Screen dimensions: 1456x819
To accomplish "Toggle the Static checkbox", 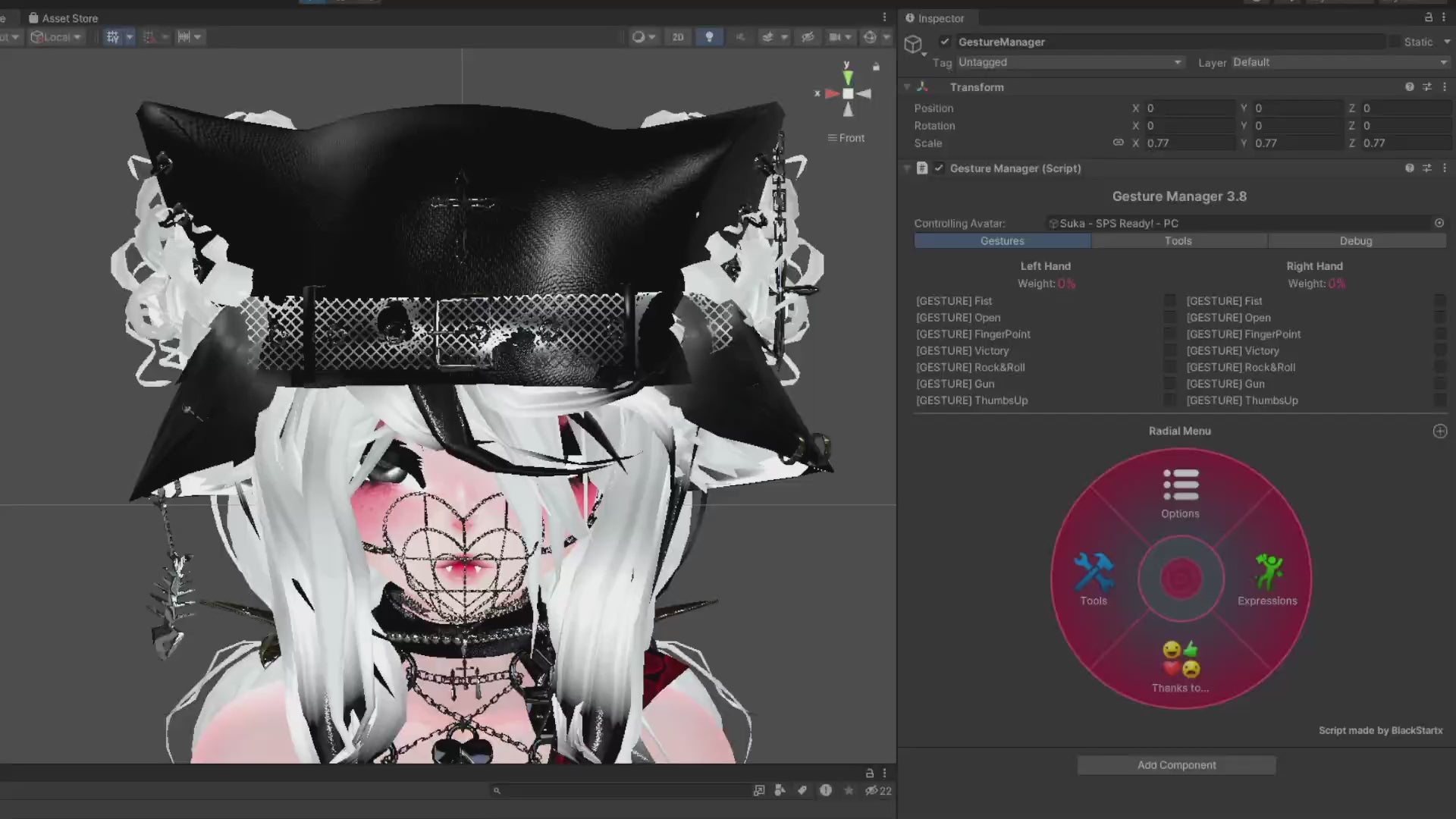I will tap(1394, 42).
